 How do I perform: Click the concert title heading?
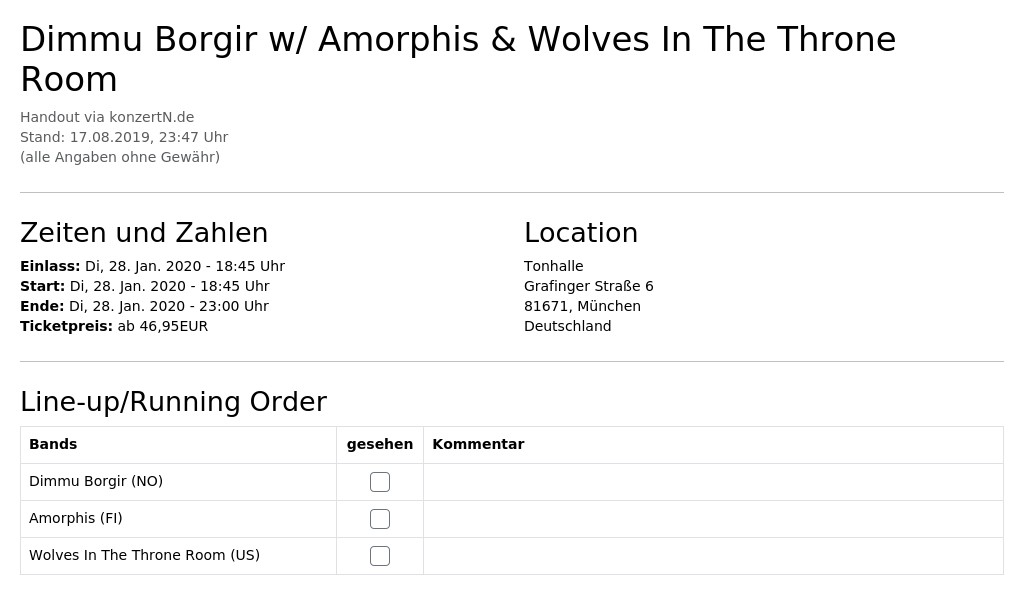pyautogui.click(x=458, y=59)
